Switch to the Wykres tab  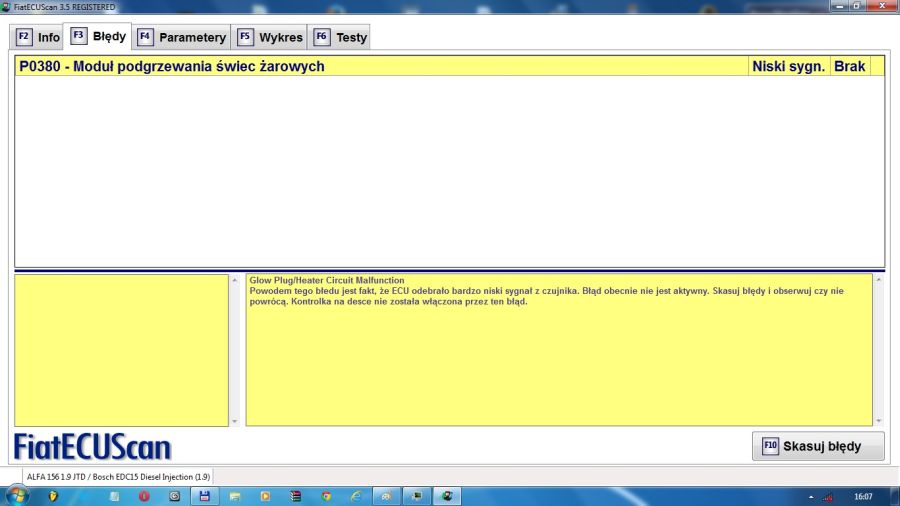(x=269, y=37)
